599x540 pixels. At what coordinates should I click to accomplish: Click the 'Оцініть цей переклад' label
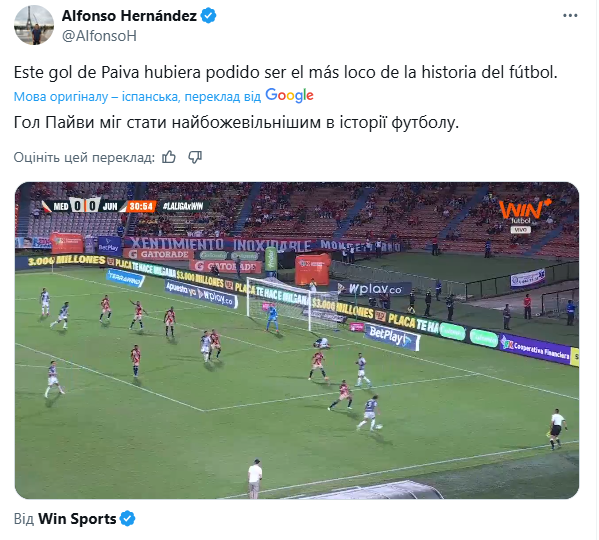pos(84,157)
